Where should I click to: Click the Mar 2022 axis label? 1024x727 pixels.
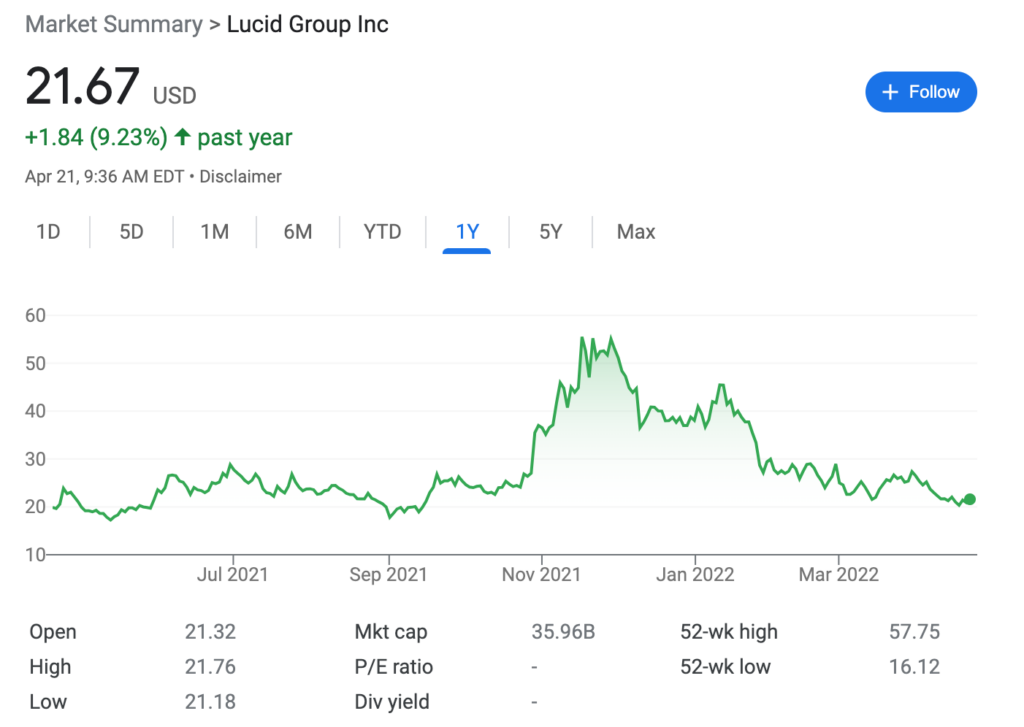839,574
